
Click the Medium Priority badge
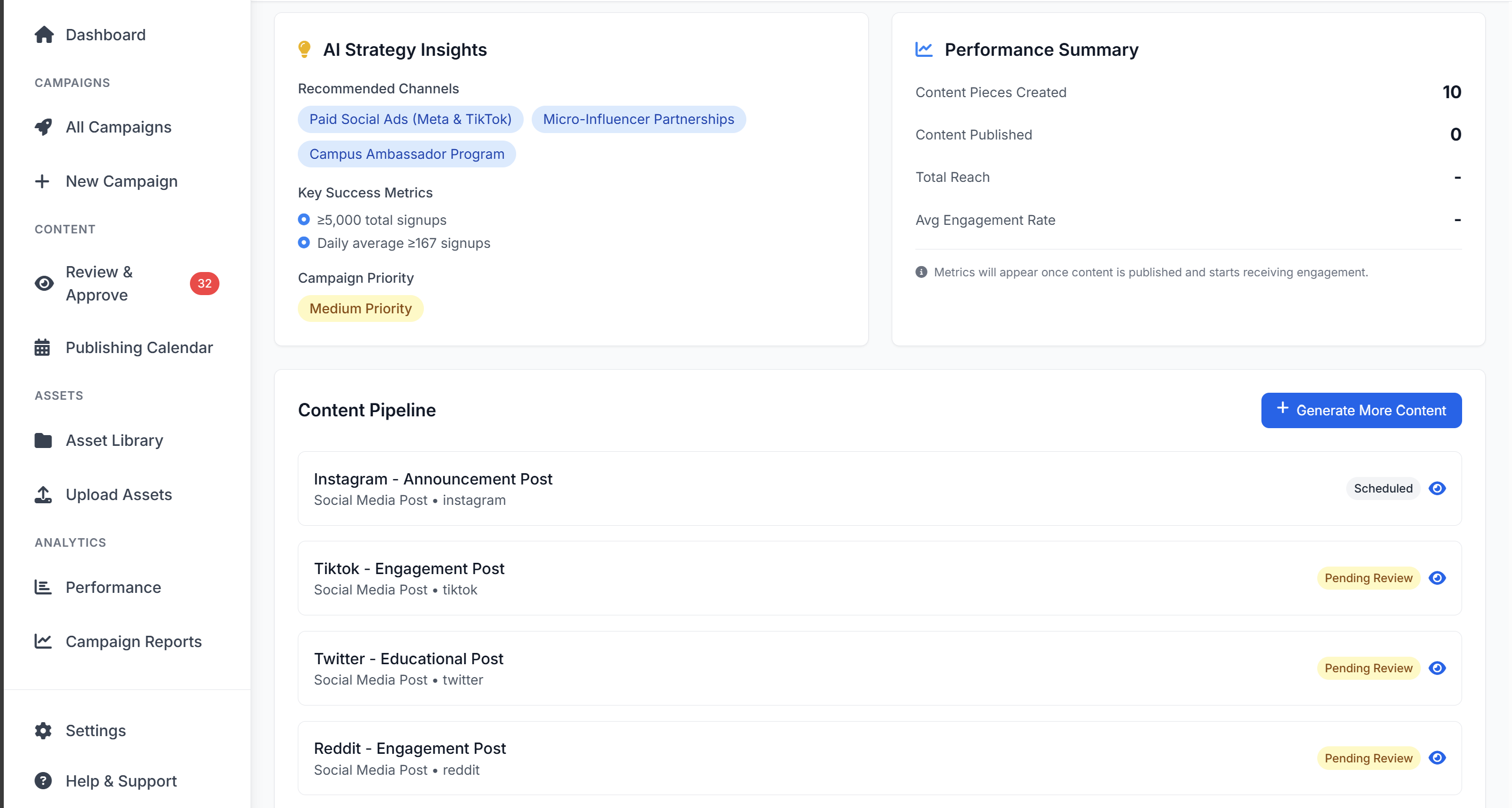click(x=361, y=308)
